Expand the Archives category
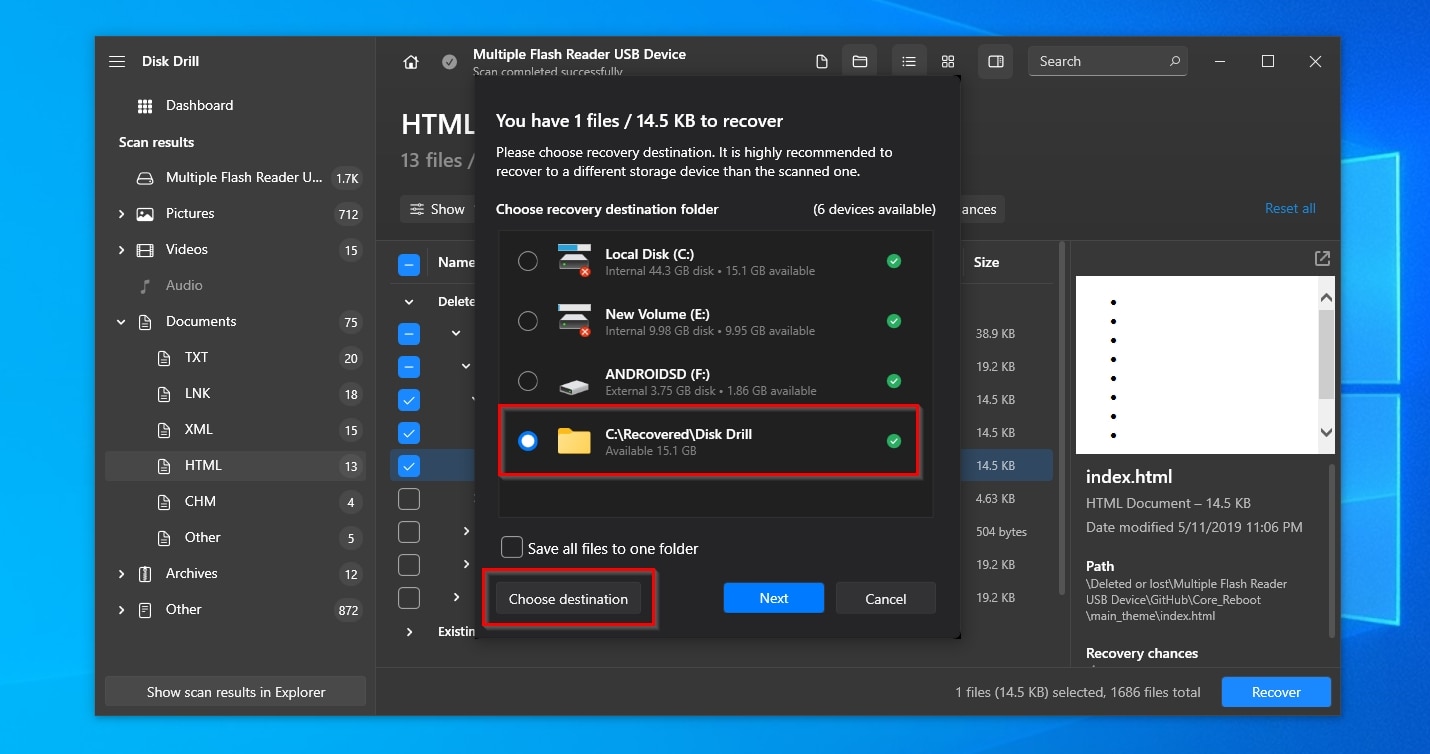1430x754 pixels. pyautogui.click(x=121, y=574)
